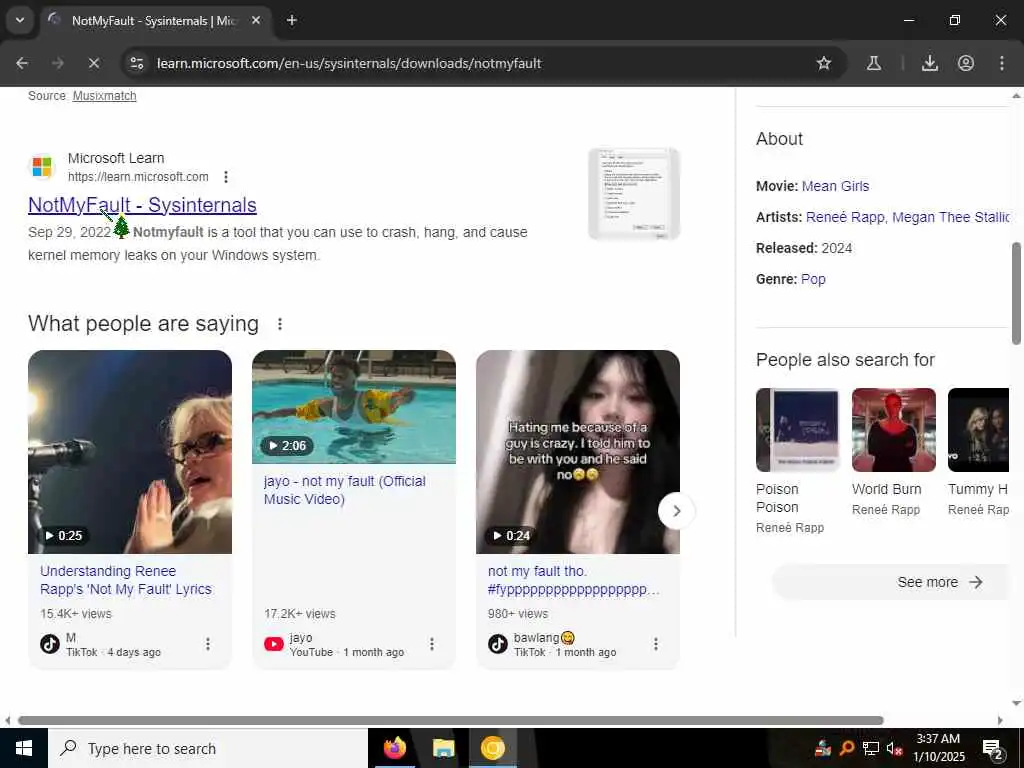
Task: Close the NotMyFault Sysinternals tab
Action: pos(256,20)
